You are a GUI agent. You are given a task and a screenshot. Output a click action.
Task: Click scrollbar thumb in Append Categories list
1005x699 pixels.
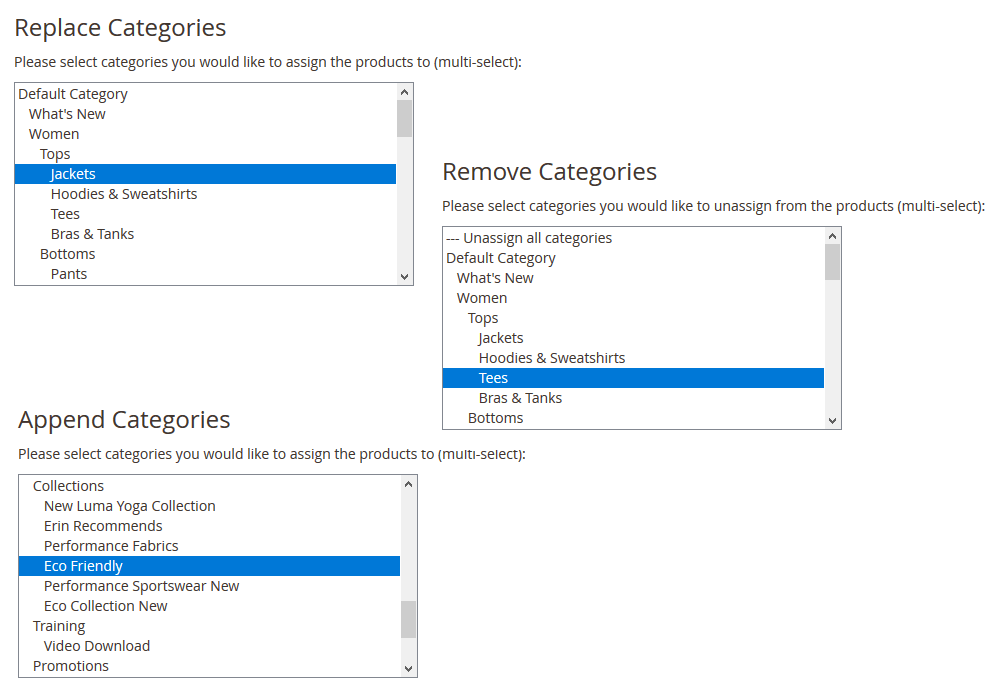(408, 620)
